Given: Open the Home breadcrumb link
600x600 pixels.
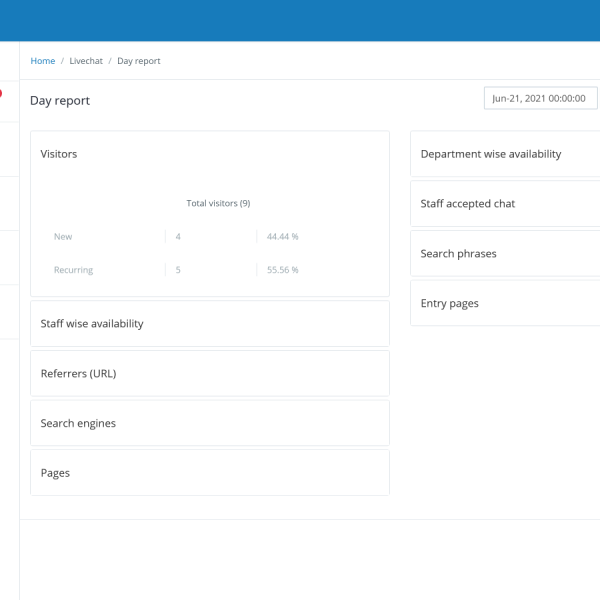Looking at the screenshot, I should [42, 61].
